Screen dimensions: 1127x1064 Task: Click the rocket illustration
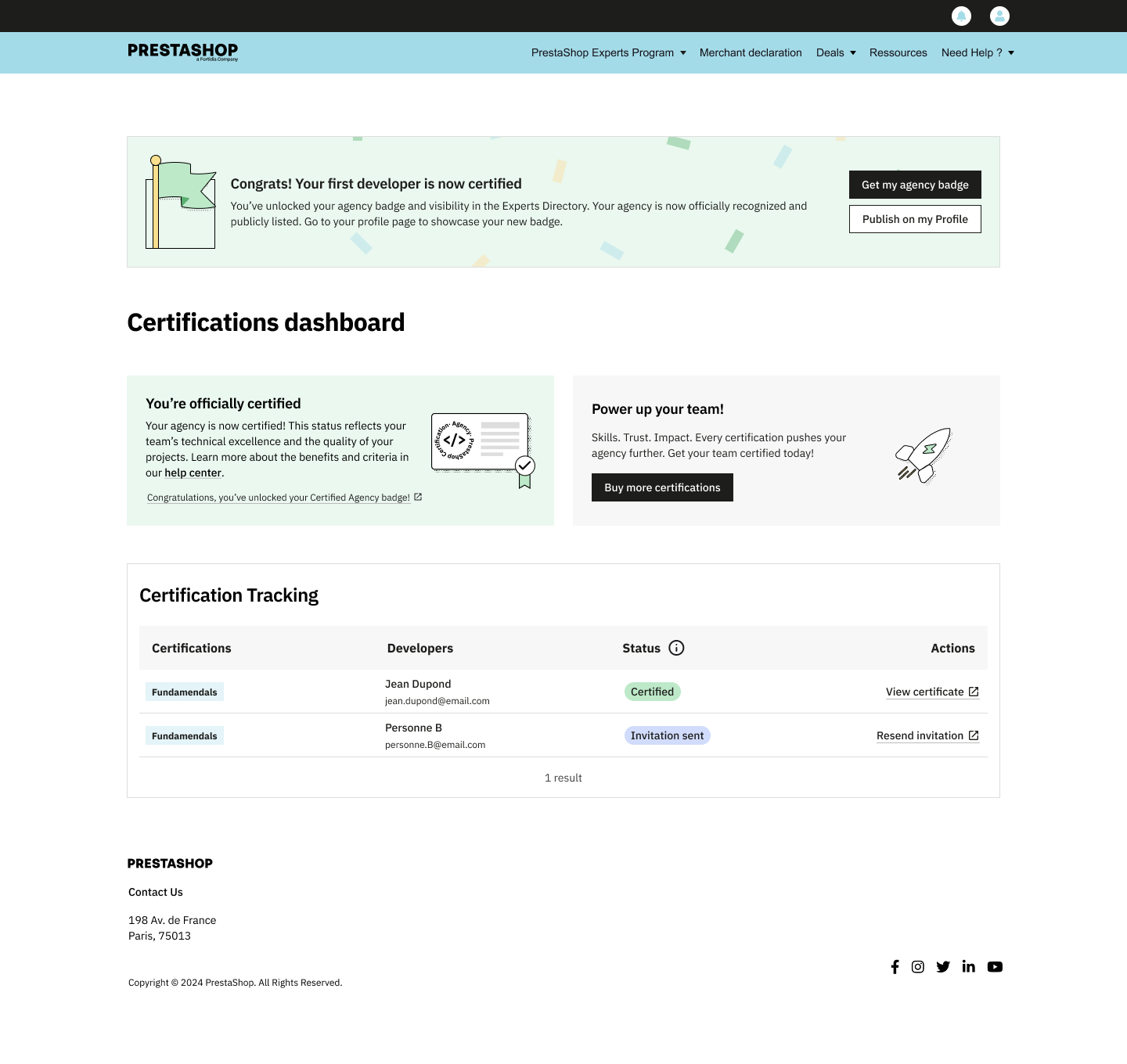tap(924, 455)
